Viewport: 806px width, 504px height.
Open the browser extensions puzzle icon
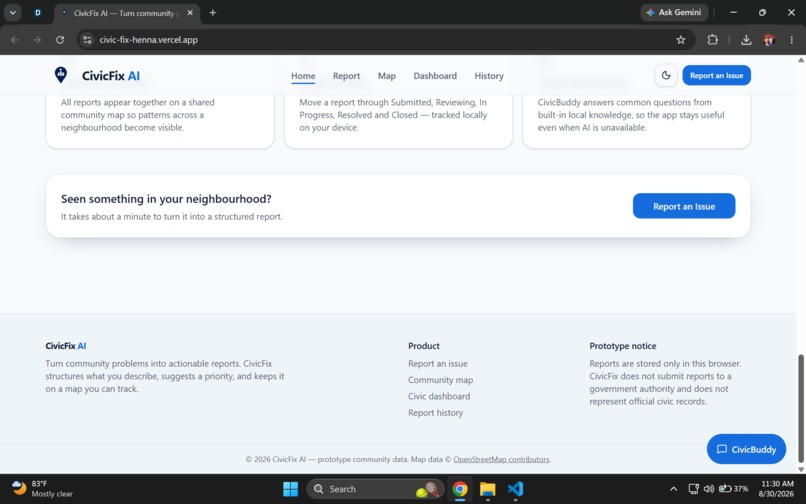(x=712, y=40)
